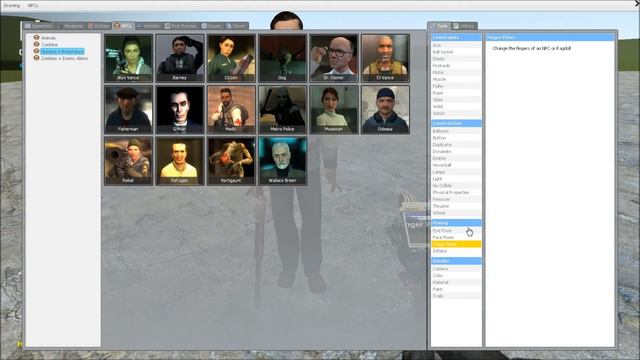
Task: Spawn the Odessa NPC
Action: (385, 109)
